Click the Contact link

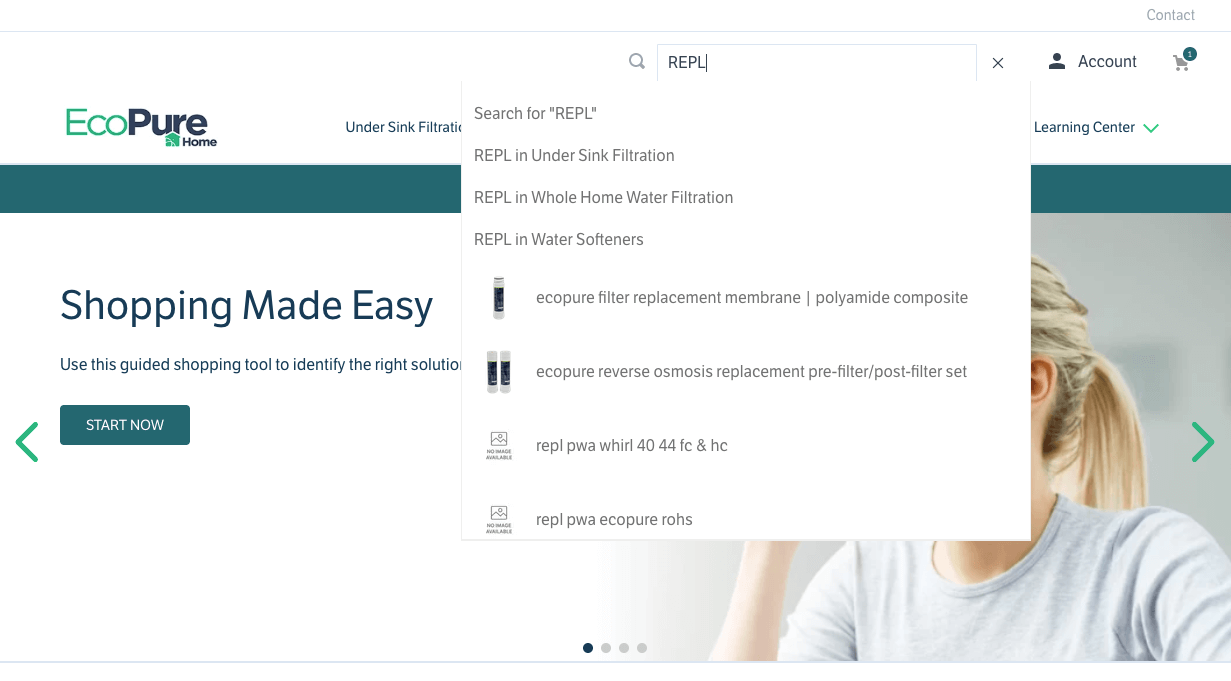pos(1170,15)
